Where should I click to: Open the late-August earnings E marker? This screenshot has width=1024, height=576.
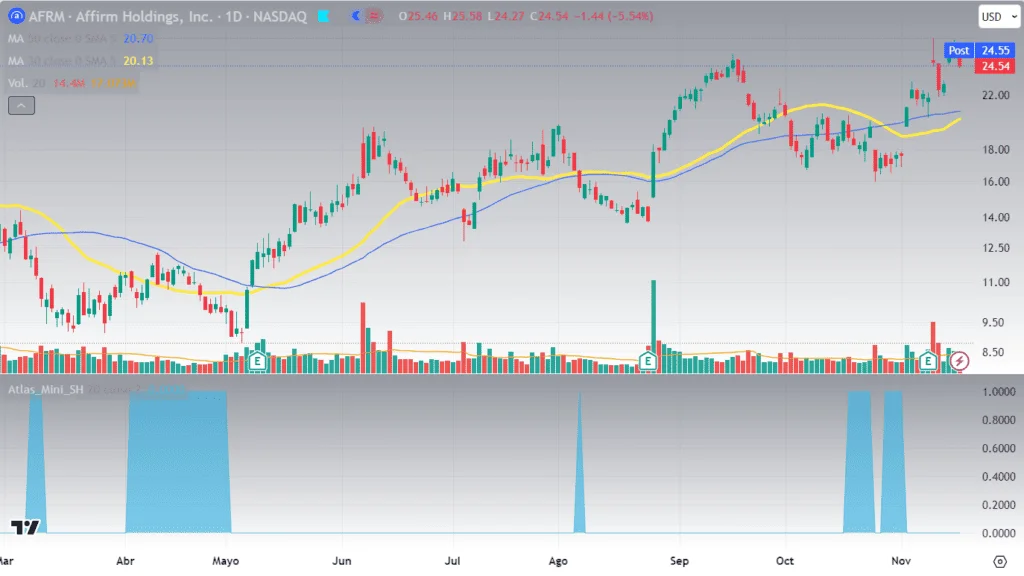647,360
